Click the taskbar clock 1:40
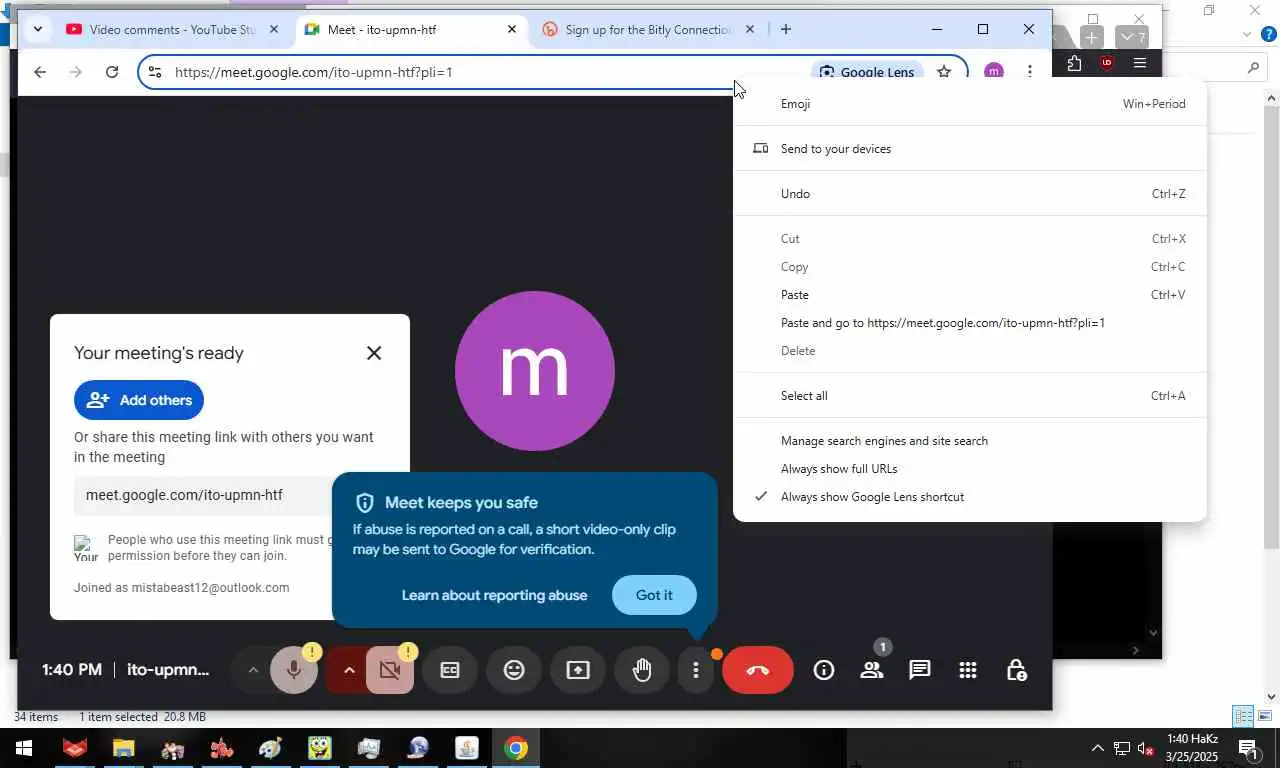1280x768 pixels. pos(1192,748)
